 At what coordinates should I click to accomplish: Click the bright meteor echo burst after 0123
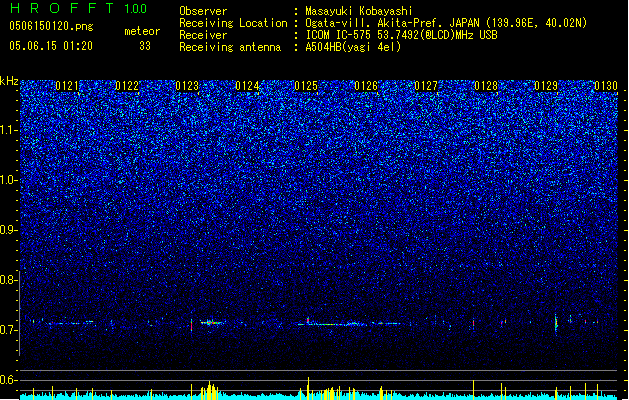212,322
